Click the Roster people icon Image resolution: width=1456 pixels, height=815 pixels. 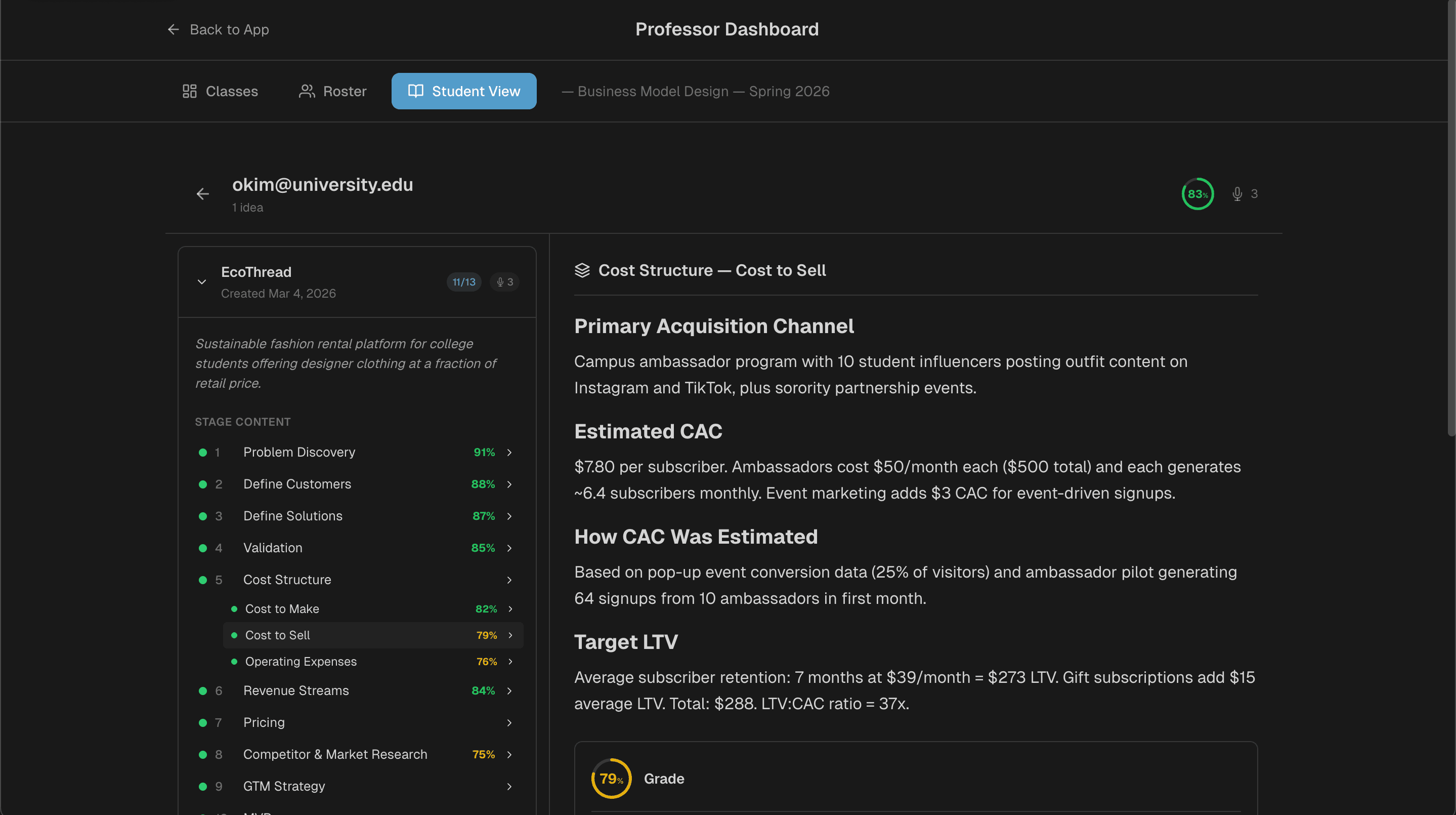click(307, 91)
